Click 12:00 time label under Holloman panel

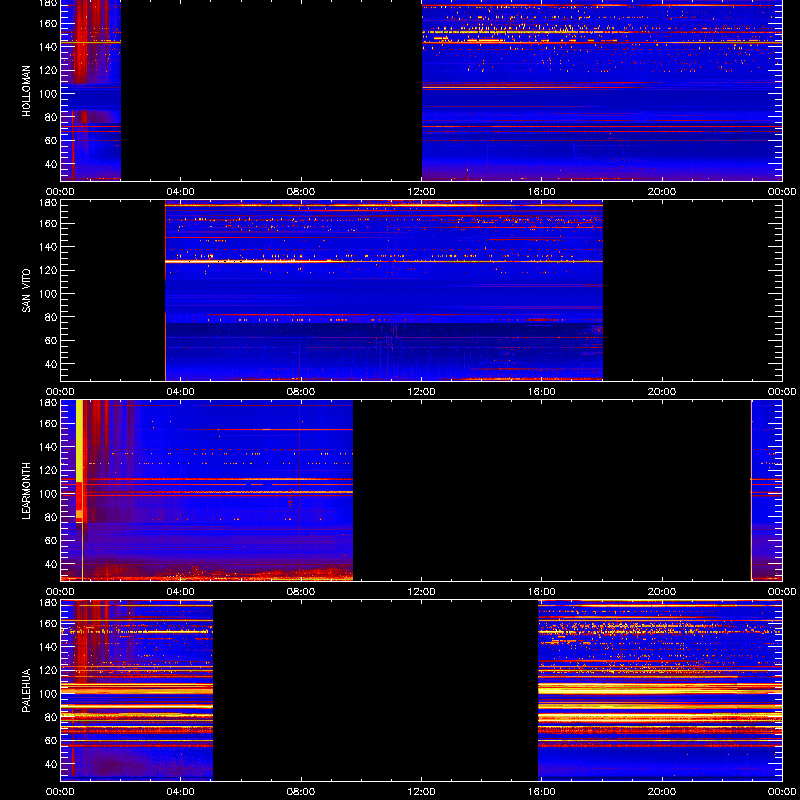coord(421,192)
